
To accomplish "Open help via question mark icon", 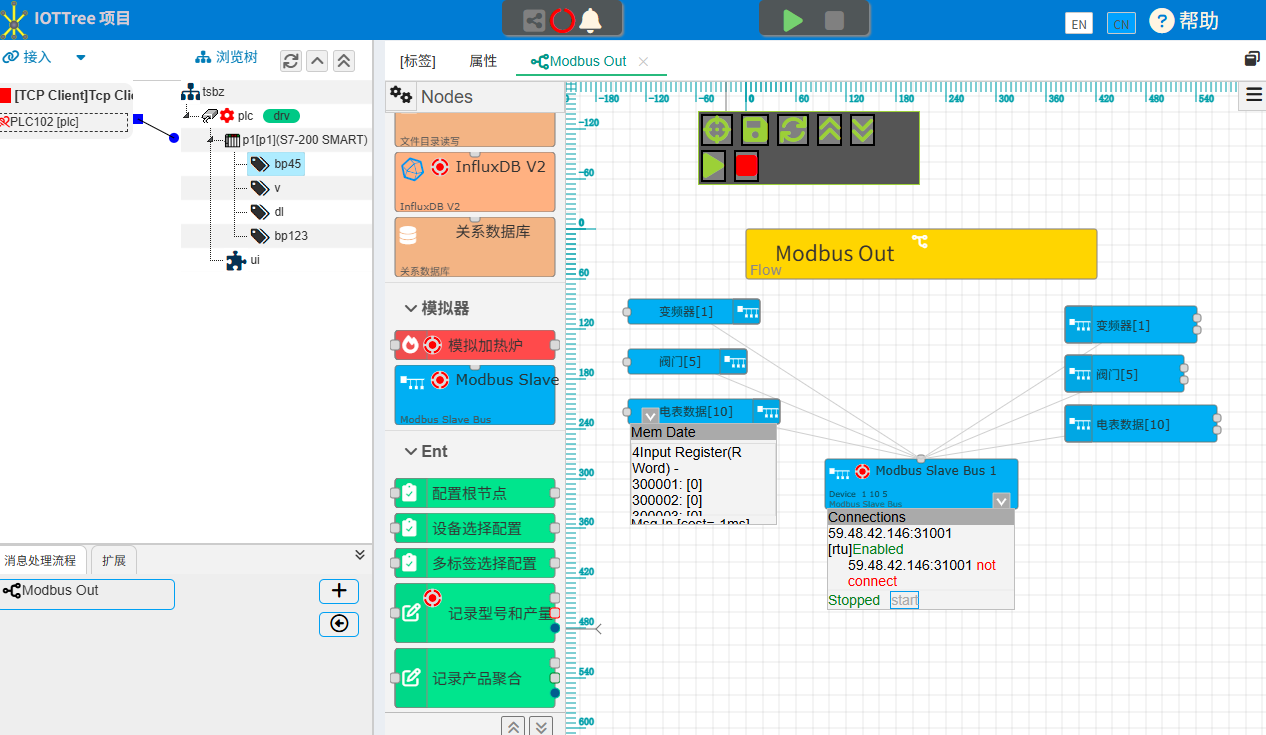I will (1161, 20).
